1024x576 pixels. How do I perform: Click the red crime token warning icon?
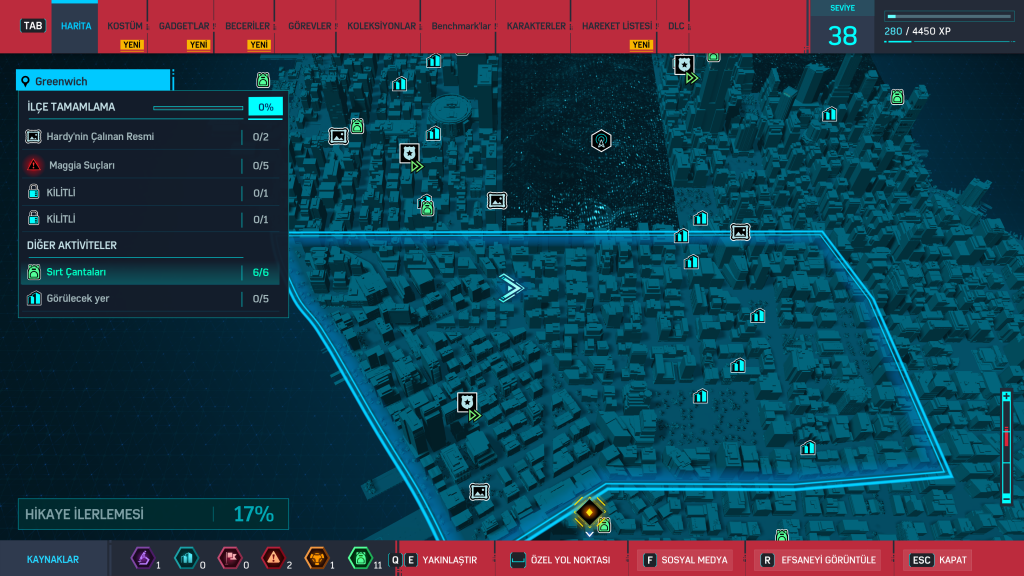point(274,558)
